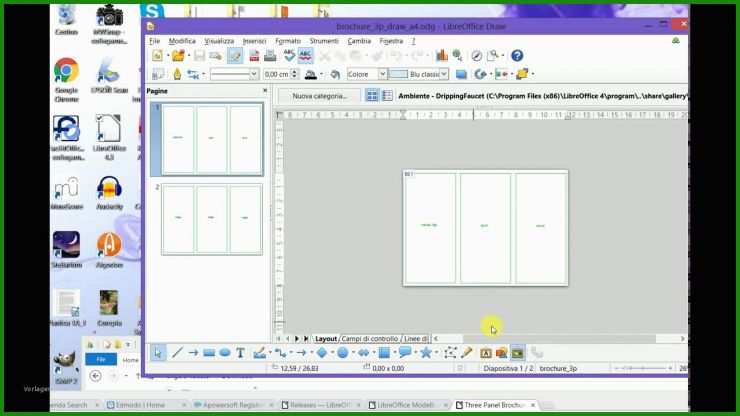Open the Zoom magnifier icon

(x=493, y=56)
